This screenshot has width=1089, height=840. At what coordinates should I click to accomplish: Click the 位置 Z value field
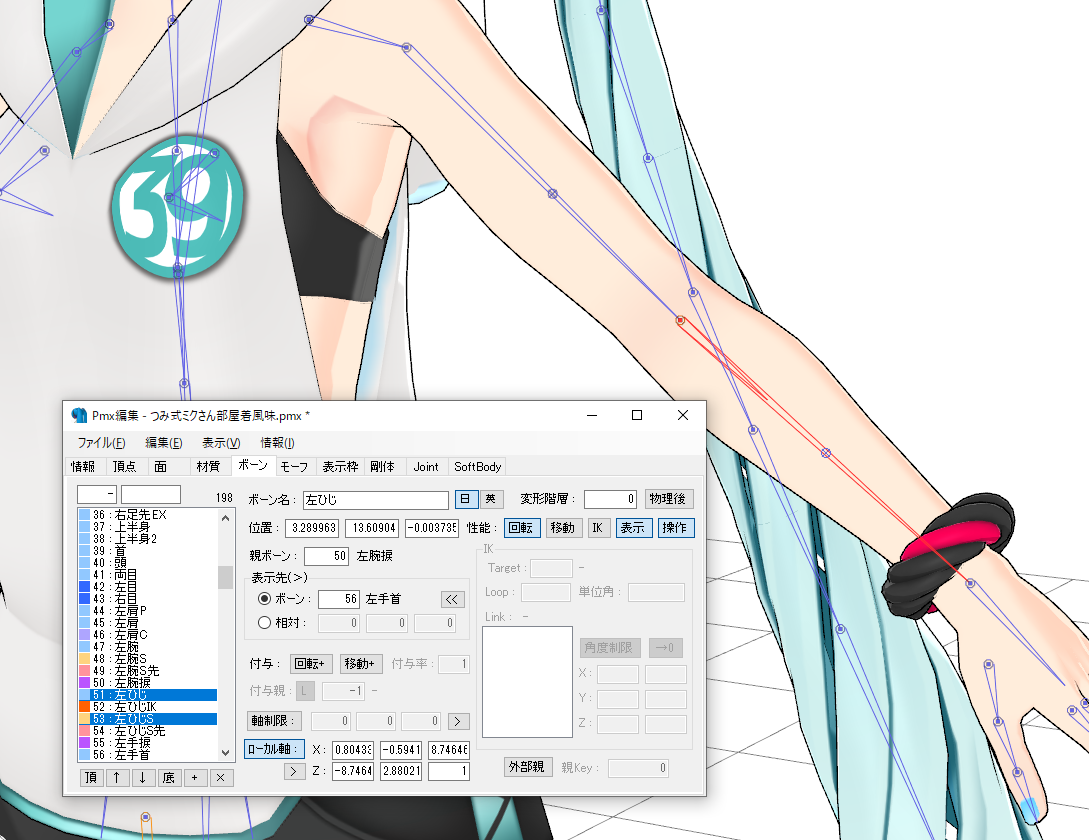click(432, 528)
